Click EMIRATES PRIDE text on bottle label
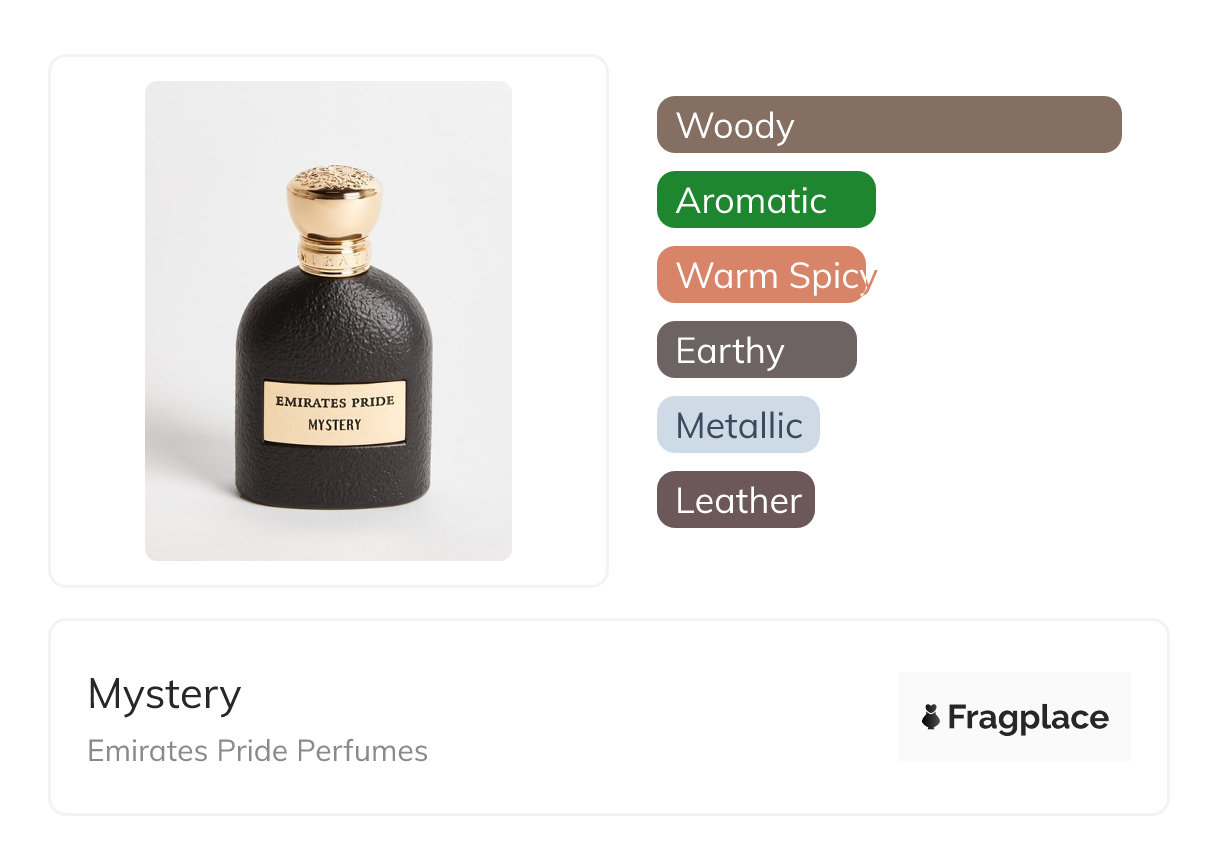The width and height of the screenshot is (1218, 864). (x=335, y=401)
